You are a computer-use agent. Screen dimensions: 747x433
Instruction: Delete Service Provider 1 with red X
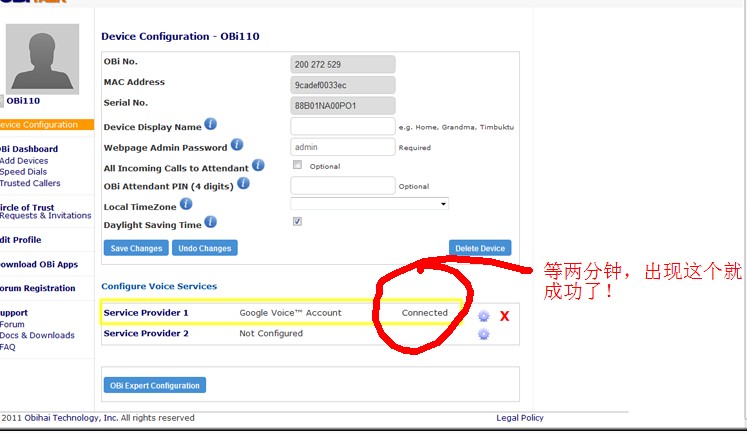[x=505, y=316]
